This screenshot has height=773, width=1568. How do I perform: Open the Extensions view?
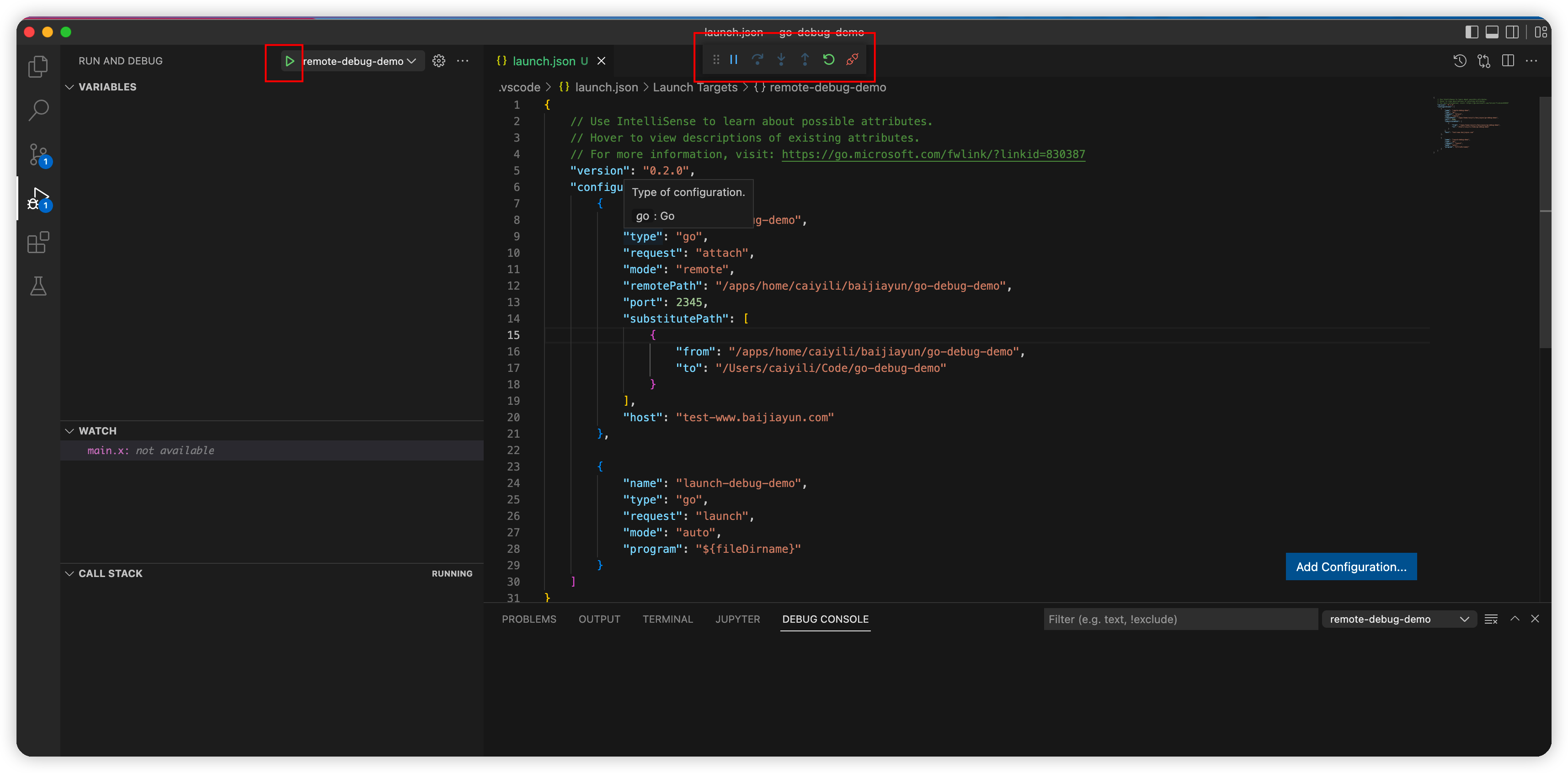(38, 242)
